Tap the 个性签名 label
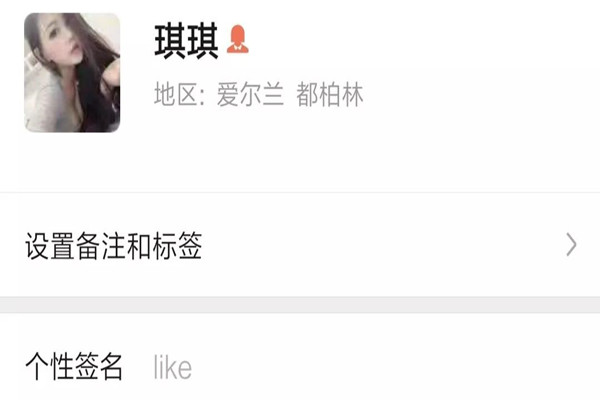This screenshot has height=400, width=600. point(74,366)
